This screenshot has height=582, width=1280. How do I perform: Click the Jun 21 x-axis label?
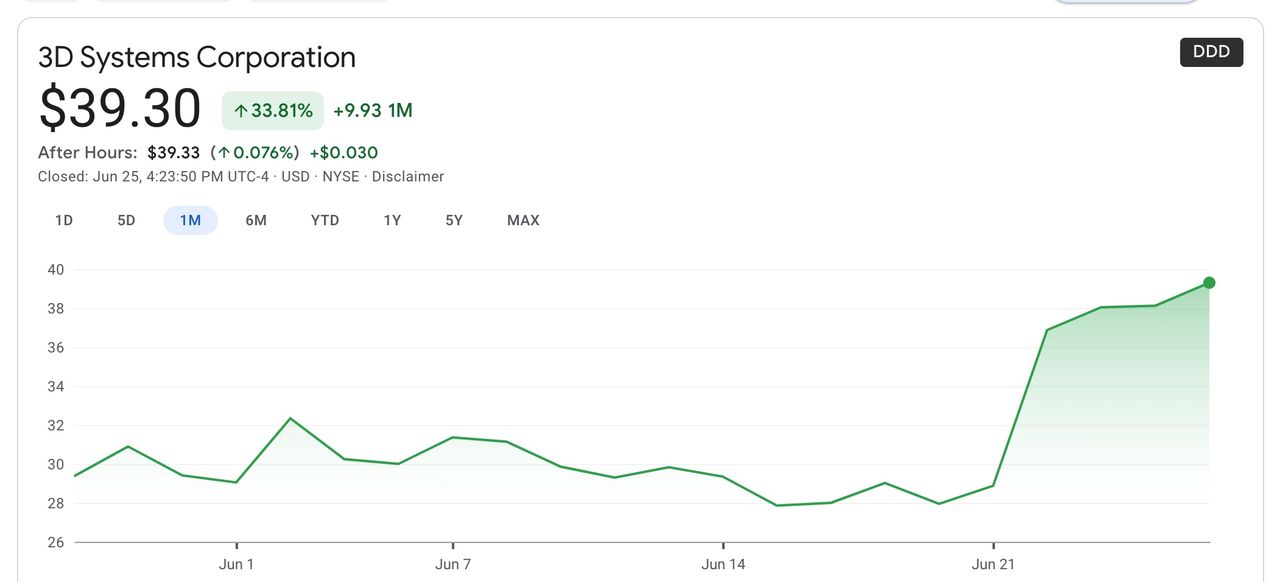point(993,564)
